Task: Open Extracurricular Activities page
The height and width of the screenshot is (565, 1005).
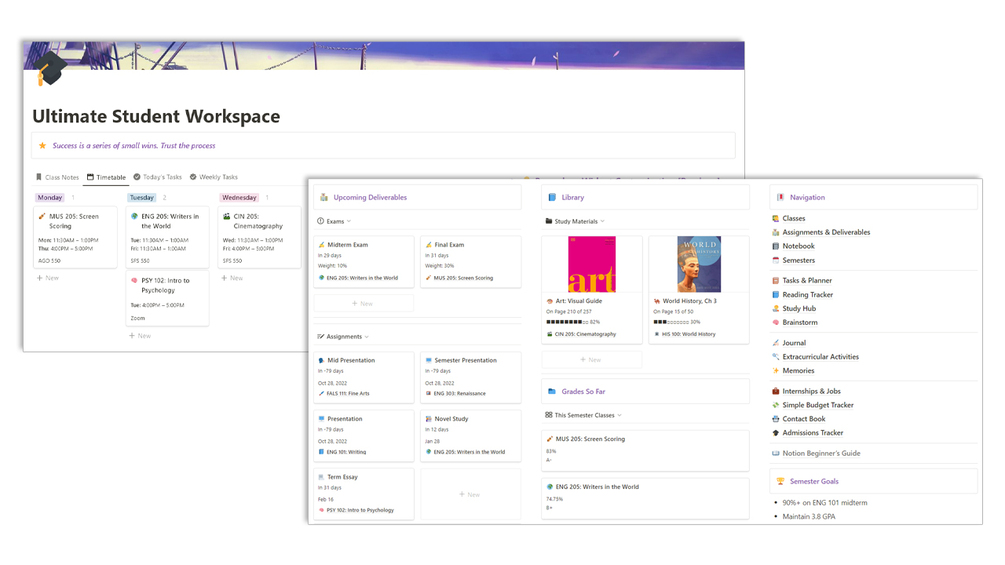Action: 820,357
